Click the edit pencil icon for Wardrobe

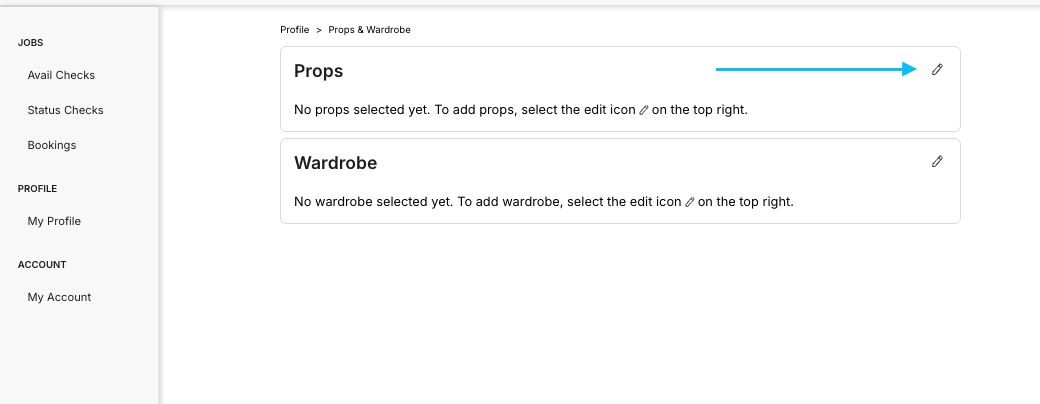937,161
